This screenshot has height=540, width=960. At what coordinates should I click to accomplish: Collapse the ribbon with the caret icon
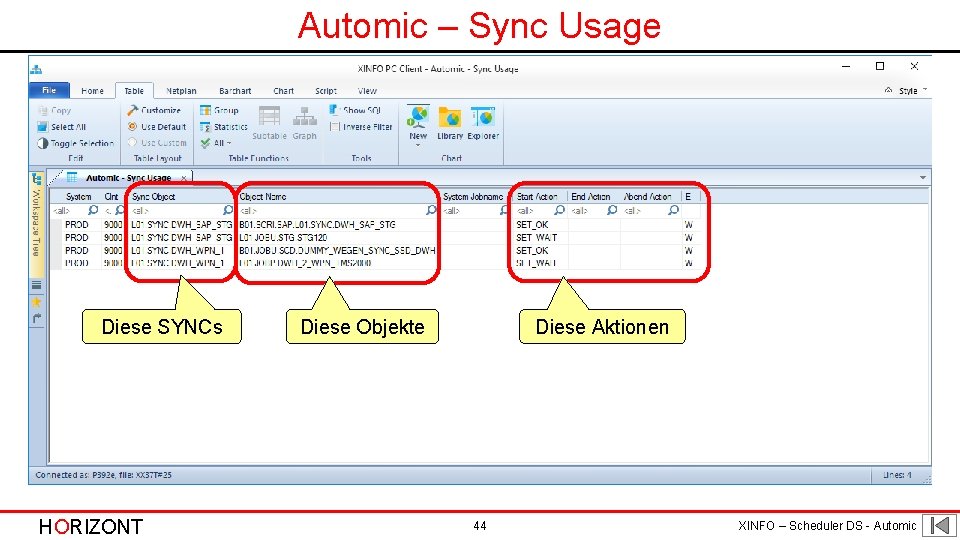[x=888, y=90]
